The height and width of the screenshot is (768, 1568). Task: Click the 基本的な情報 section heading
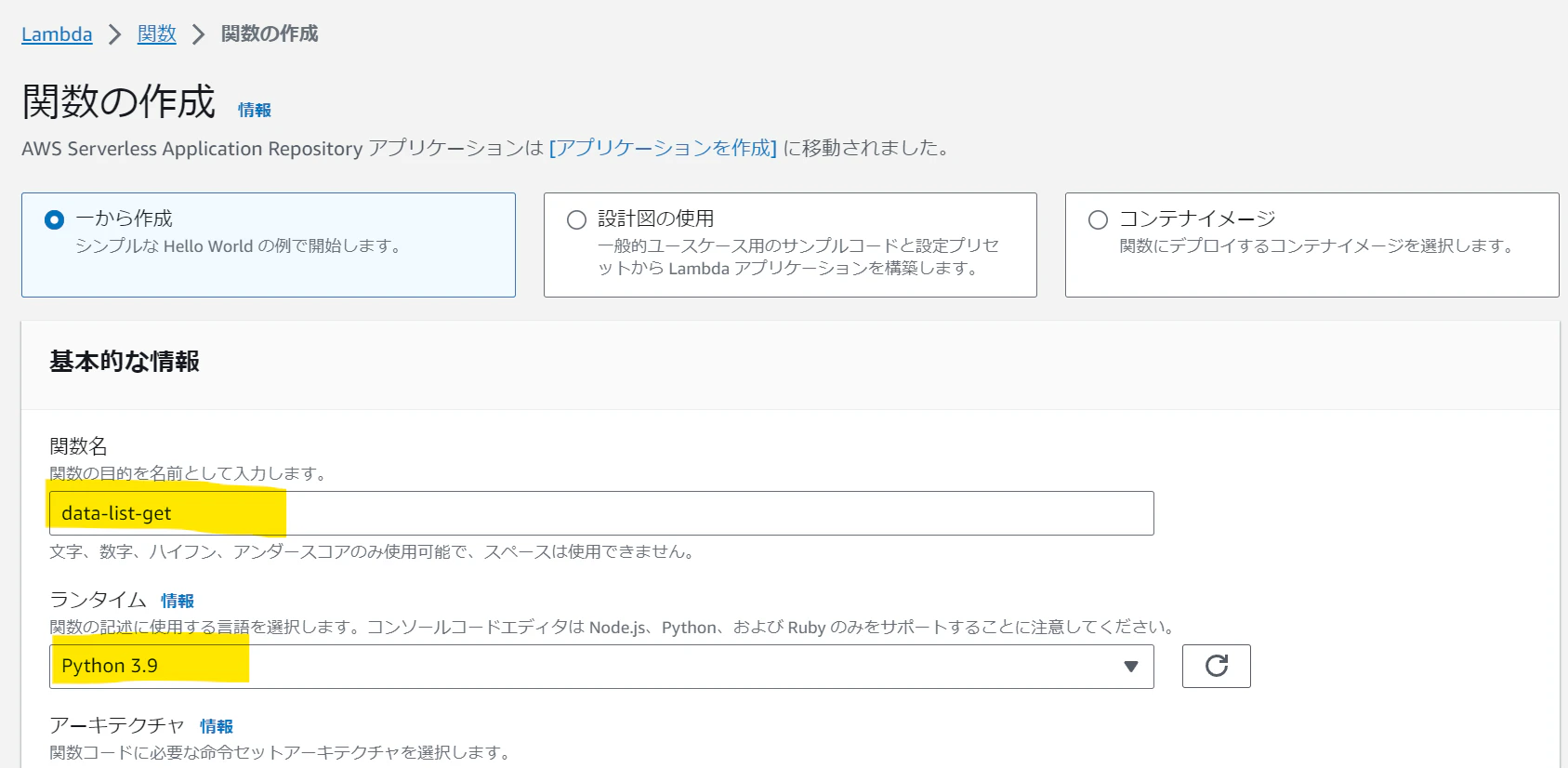(125, 362)
